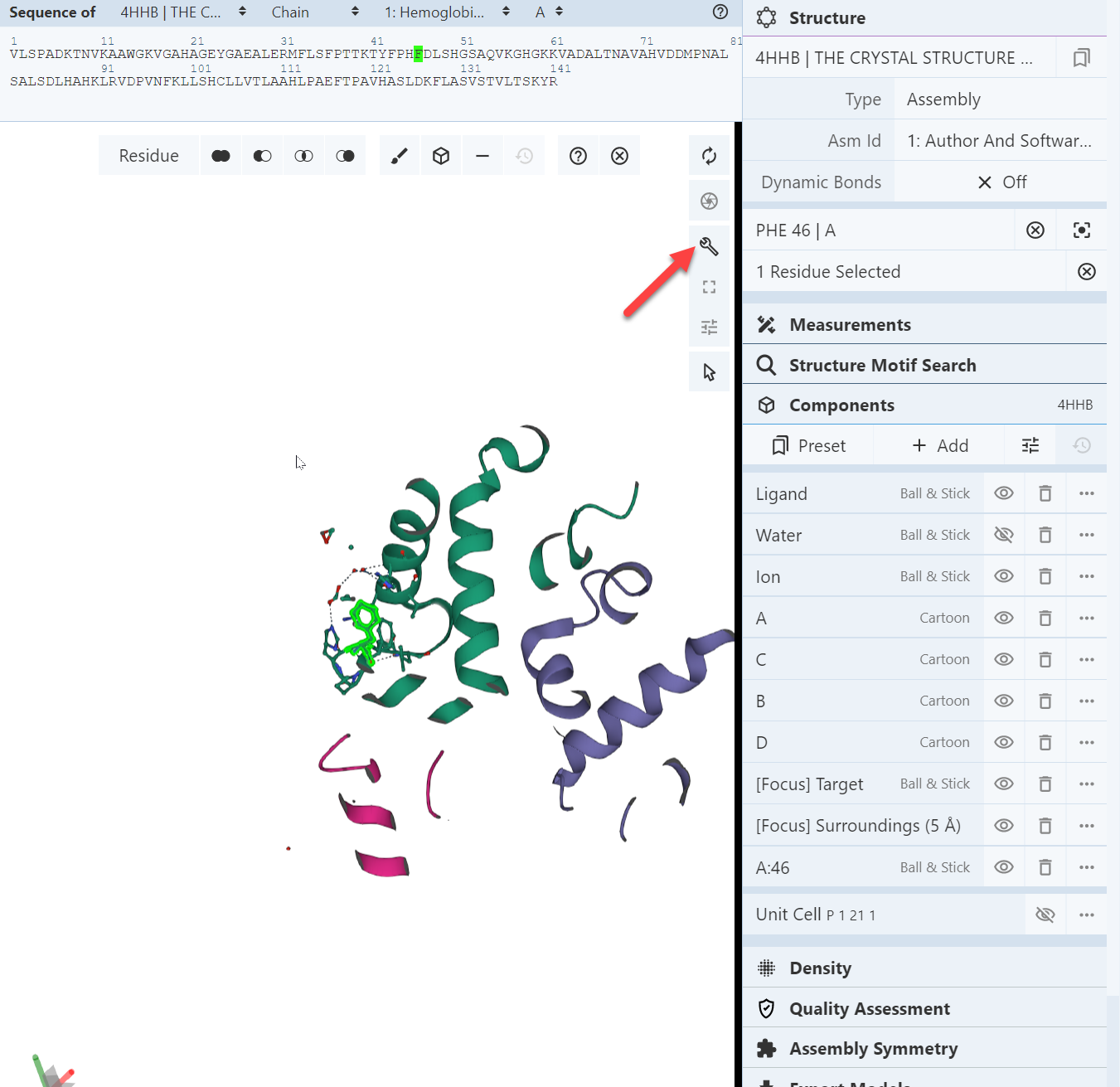
Task: Click Add to create a new component
Action: tap(939, 445)
